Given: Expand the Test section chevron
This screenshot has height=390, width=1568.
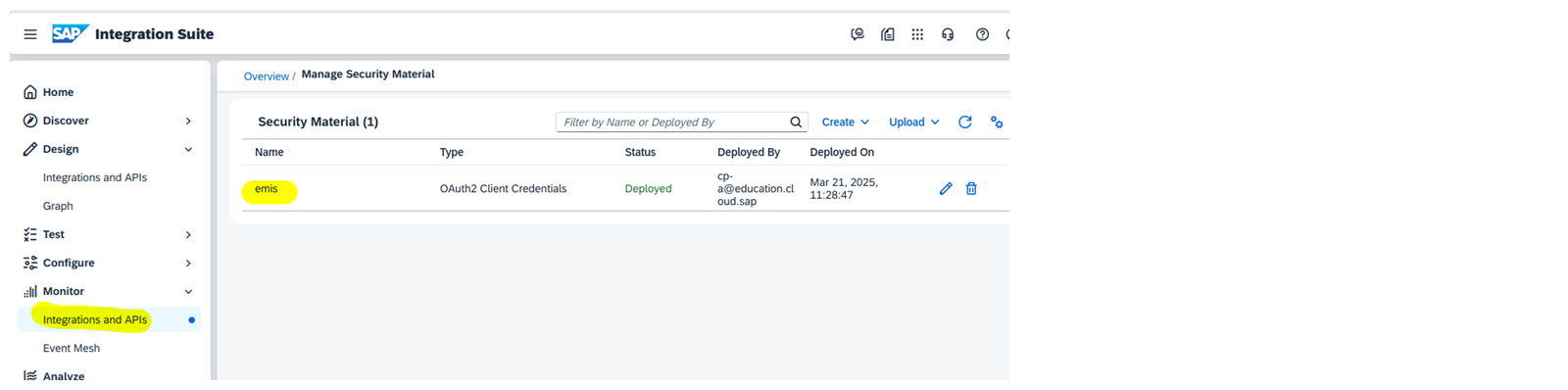Looking at the screenshot, I should pyautogui.click(x=188, y=234).
